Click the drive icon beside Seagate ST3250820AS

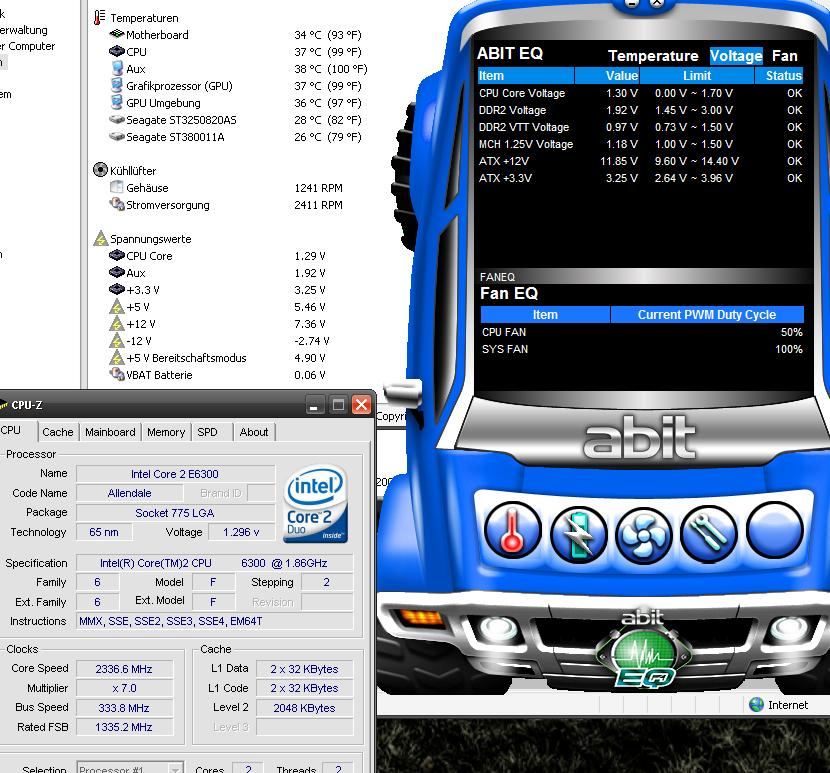click(116, 120)
